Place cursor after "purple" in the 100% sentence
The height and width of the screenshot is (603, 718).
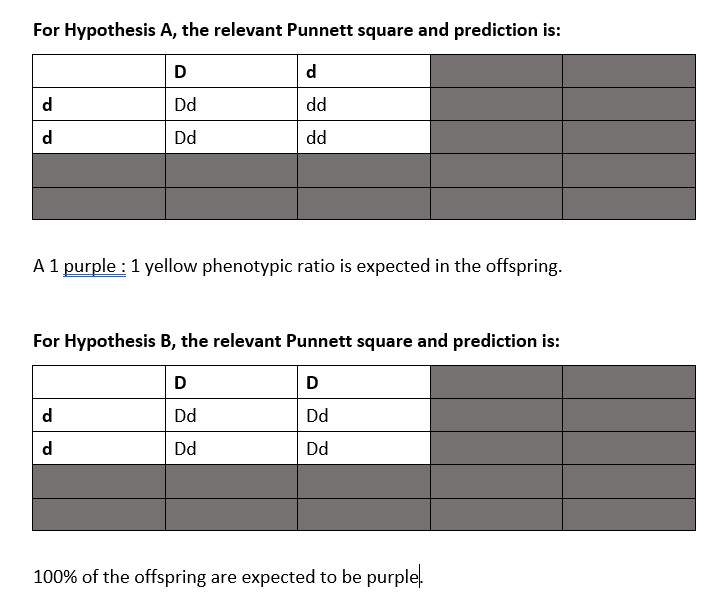(419, 577)
